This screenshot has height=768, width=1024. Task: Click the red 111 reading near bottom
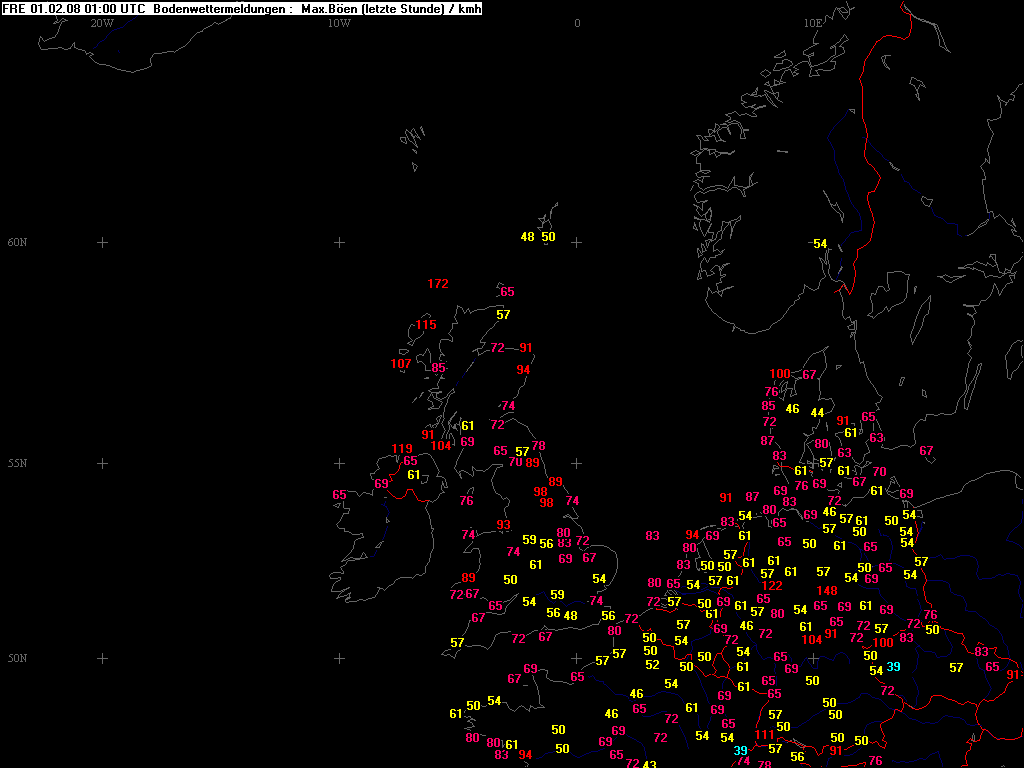765,735
